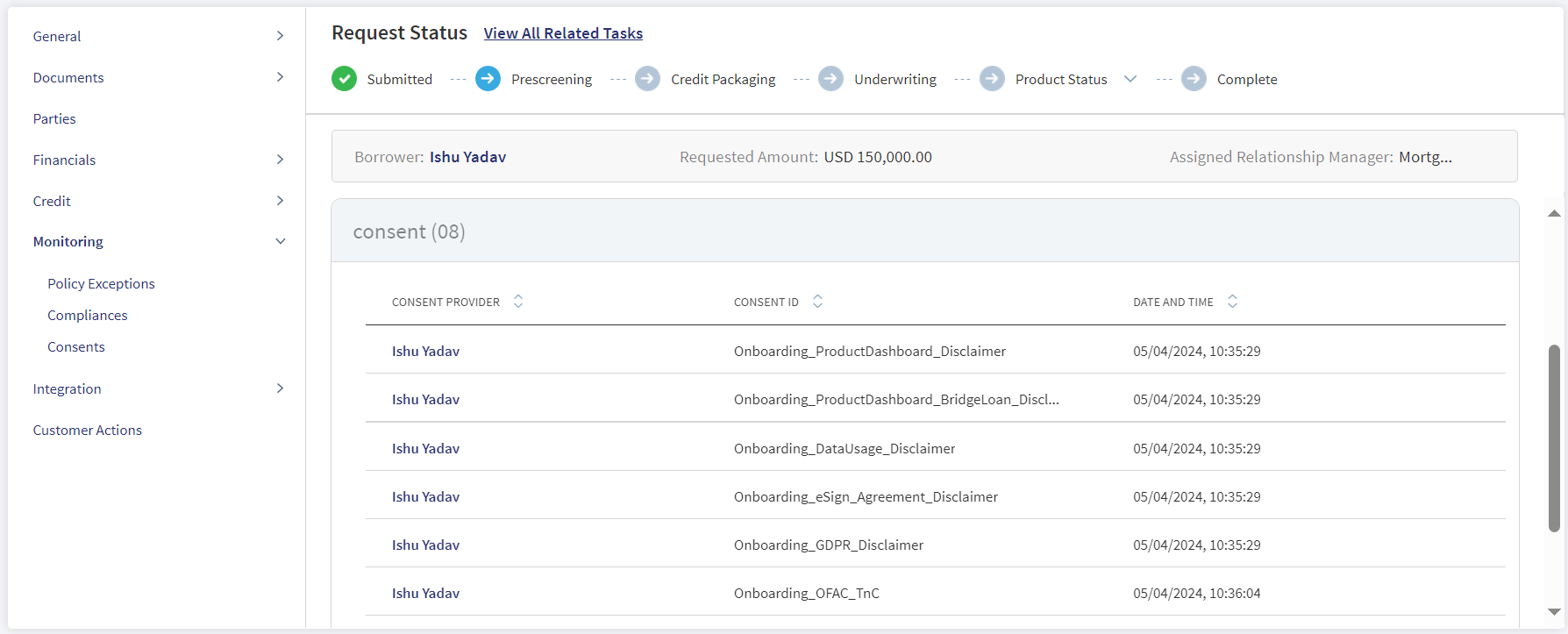Select Customer Actions in the sidebar
Image resolution: width=1568 pixels, height=634 pixels.
(88, 431)
